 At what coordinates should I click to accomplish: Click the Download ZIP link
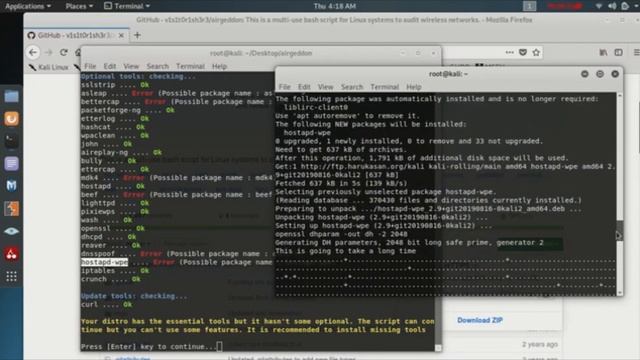[x=480, y=320]
